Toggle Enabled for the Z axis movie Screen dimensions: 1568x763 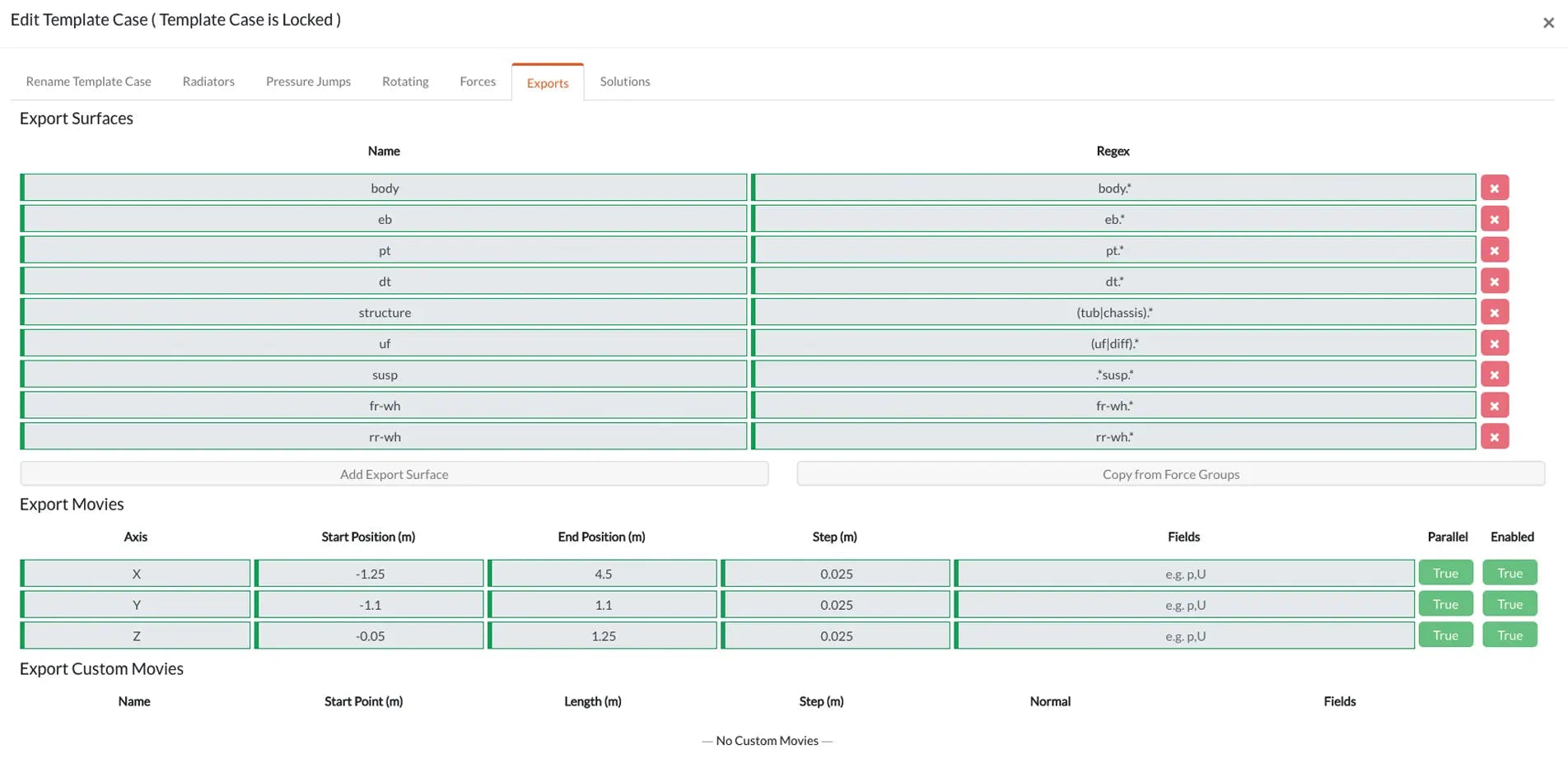[1510, 635]
